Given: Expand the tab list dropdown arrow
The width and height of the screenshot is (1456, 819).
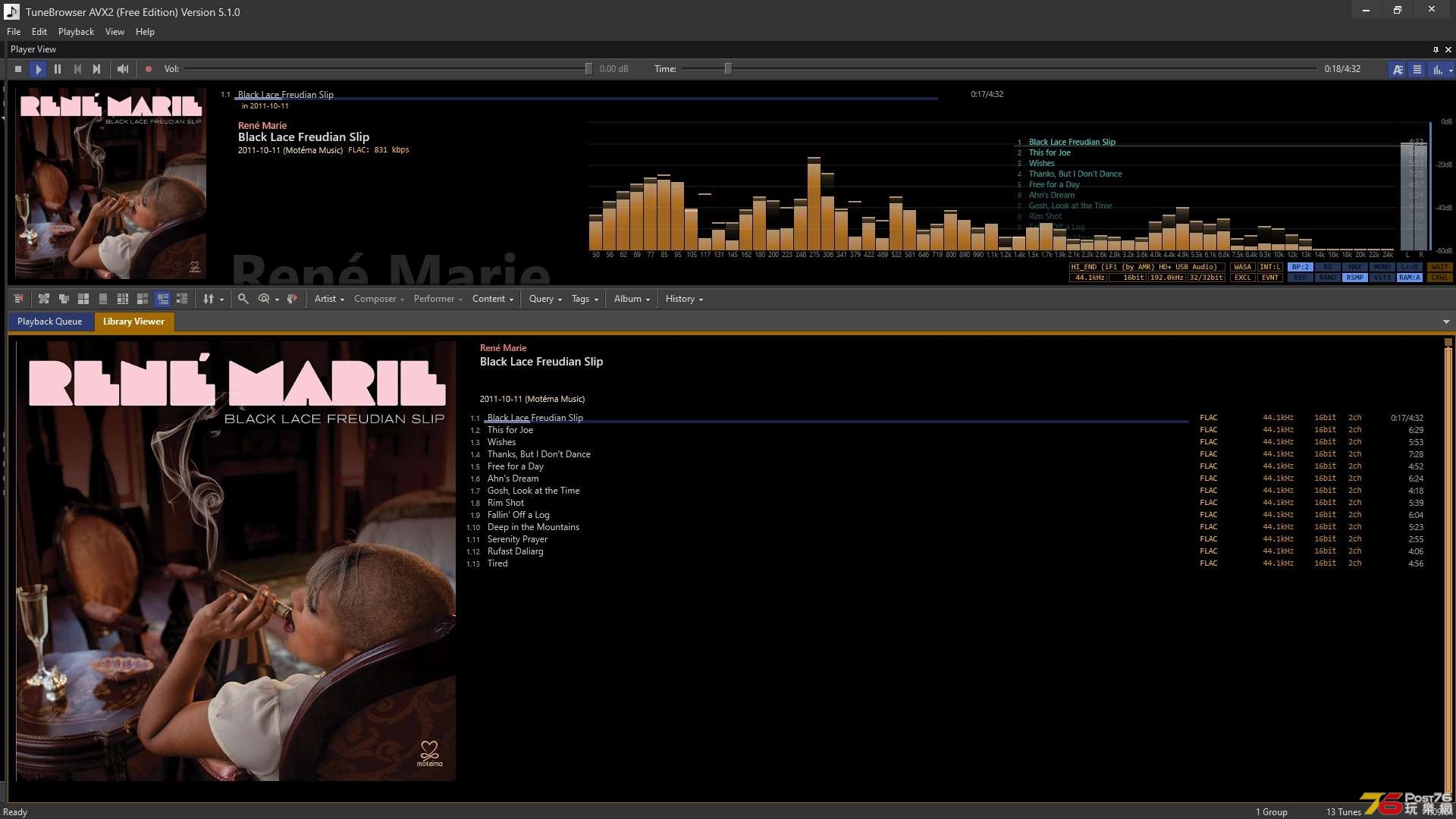Looking at the screenshot, I should pyautogui.click(x=1446, y=322).
